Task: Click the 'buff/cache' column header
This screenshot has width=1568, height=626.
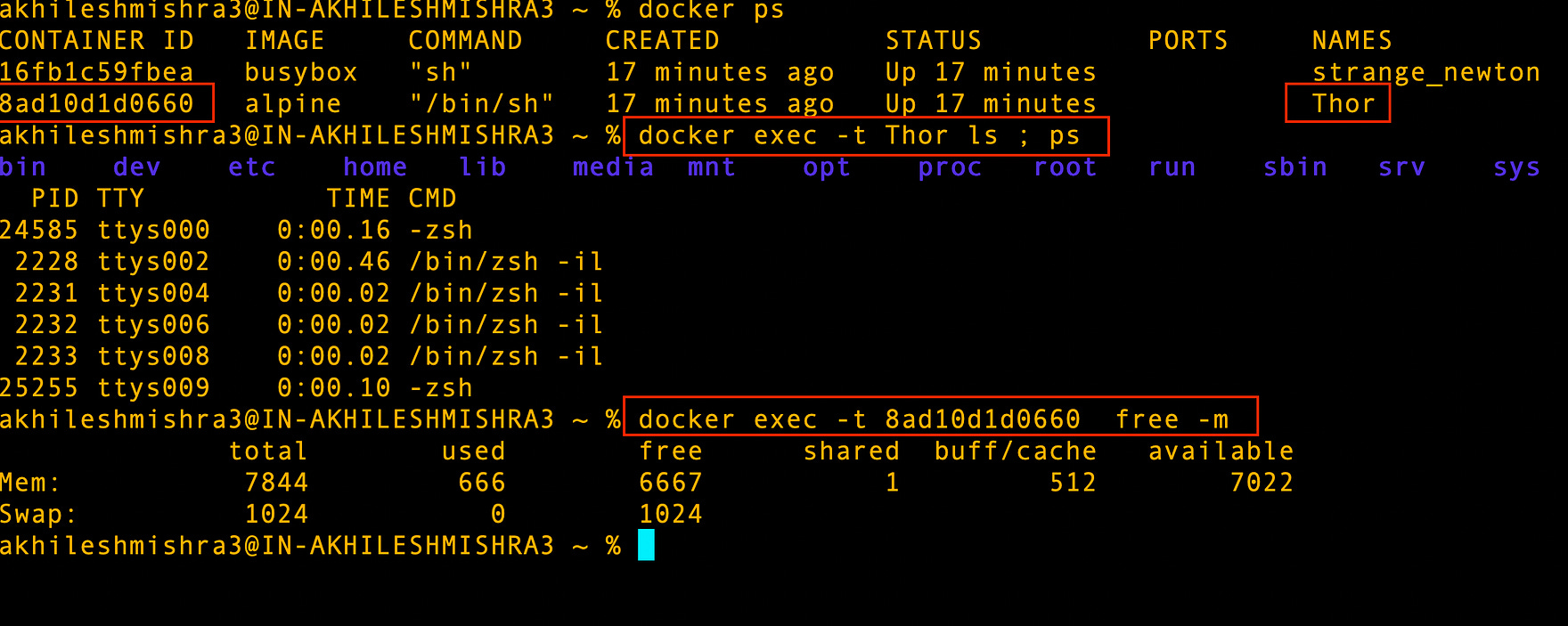Action: (x=1016, y=451)
